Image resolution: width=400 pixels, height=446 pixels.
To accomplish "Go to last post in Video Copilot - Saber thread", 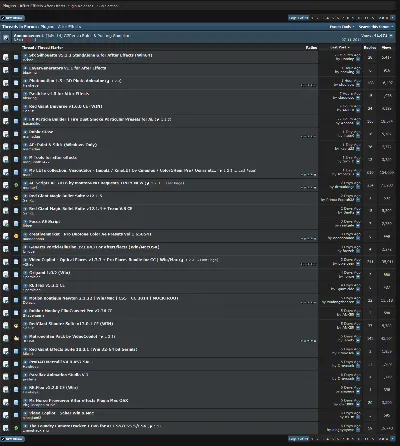I will [x=358, y=417].
